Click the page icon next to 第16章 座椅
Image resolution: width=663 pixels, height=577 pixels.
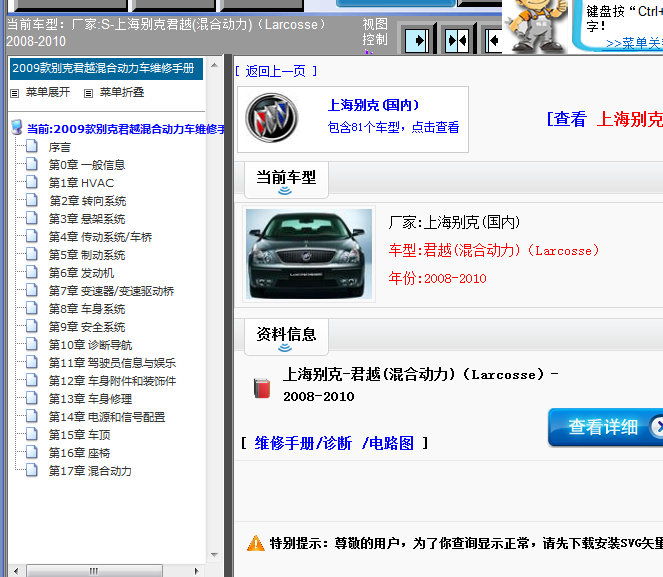tap(31, 452)
